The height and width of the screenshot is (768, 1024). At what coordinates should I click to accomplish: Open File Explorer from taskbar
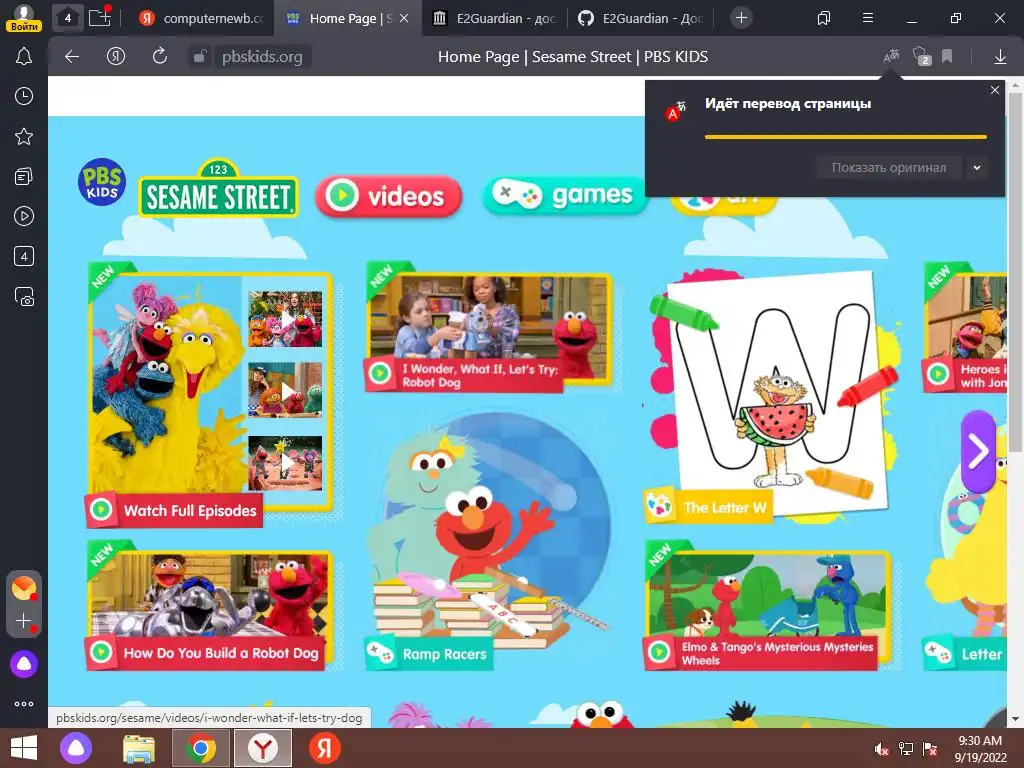pyautogui.click(x=139, y=748)
